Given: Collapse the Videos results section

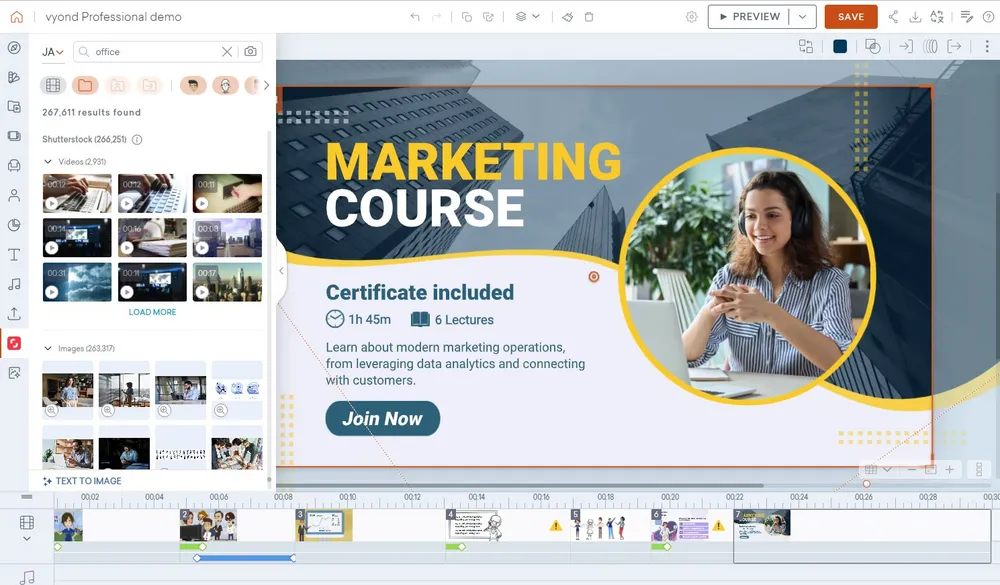Looking at the screenshot, I should pos(48,161).
